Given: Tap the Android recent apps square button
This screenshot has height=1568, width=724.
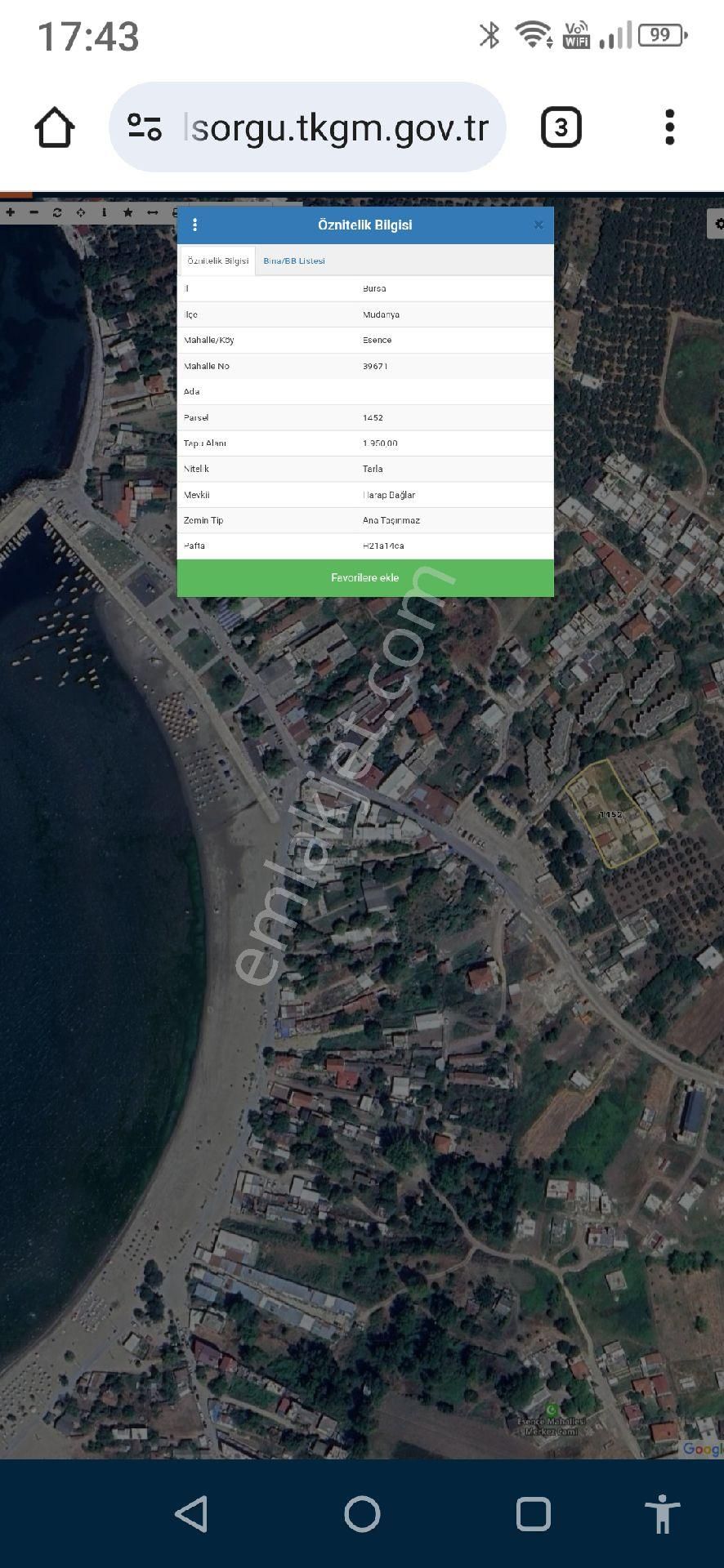Looking at the screenshot, I should click(533, 1514).
